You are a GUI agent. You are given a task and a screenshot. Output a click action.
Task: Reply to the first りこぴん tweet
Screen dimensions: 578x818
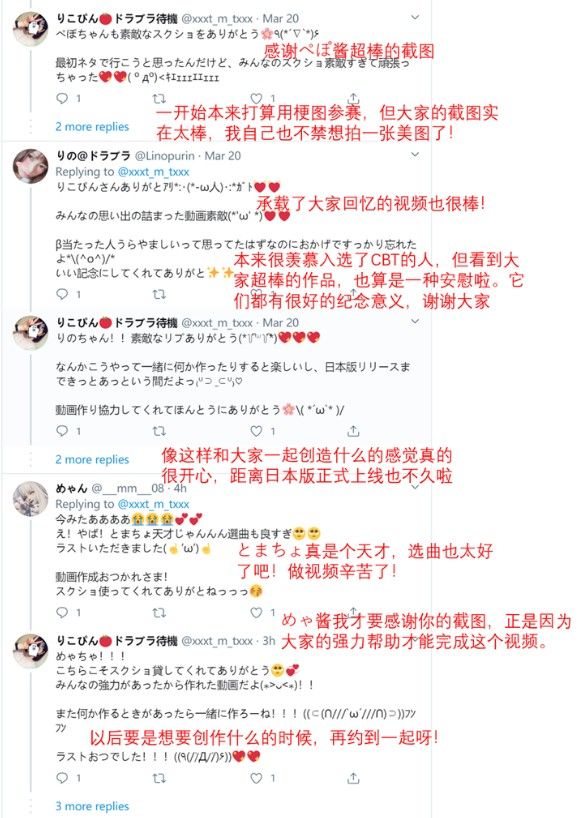tap(62, 98)
